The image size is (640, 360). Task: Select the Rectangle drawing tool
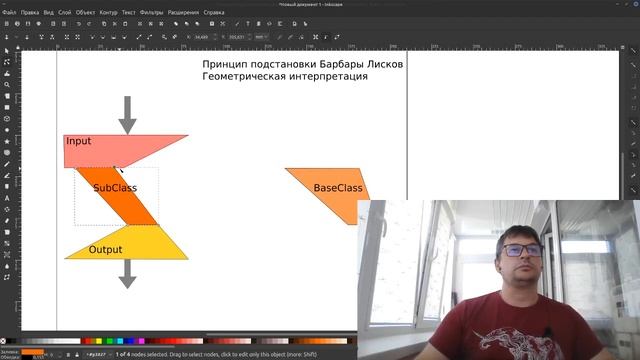pos(7,107)
